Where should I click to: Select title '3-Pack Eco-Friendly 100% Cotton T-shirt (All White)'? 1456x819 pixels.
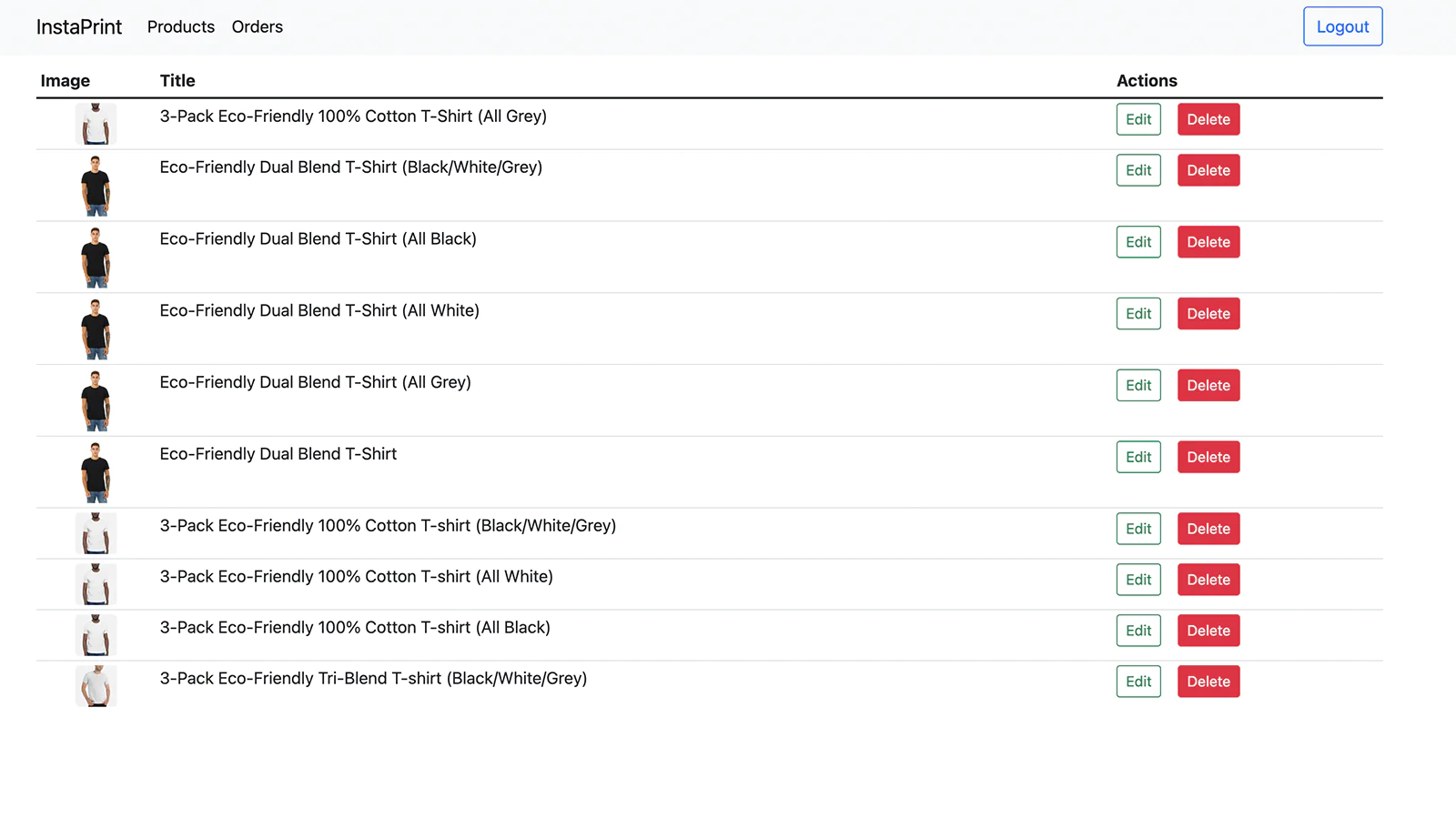click(357, 577)
